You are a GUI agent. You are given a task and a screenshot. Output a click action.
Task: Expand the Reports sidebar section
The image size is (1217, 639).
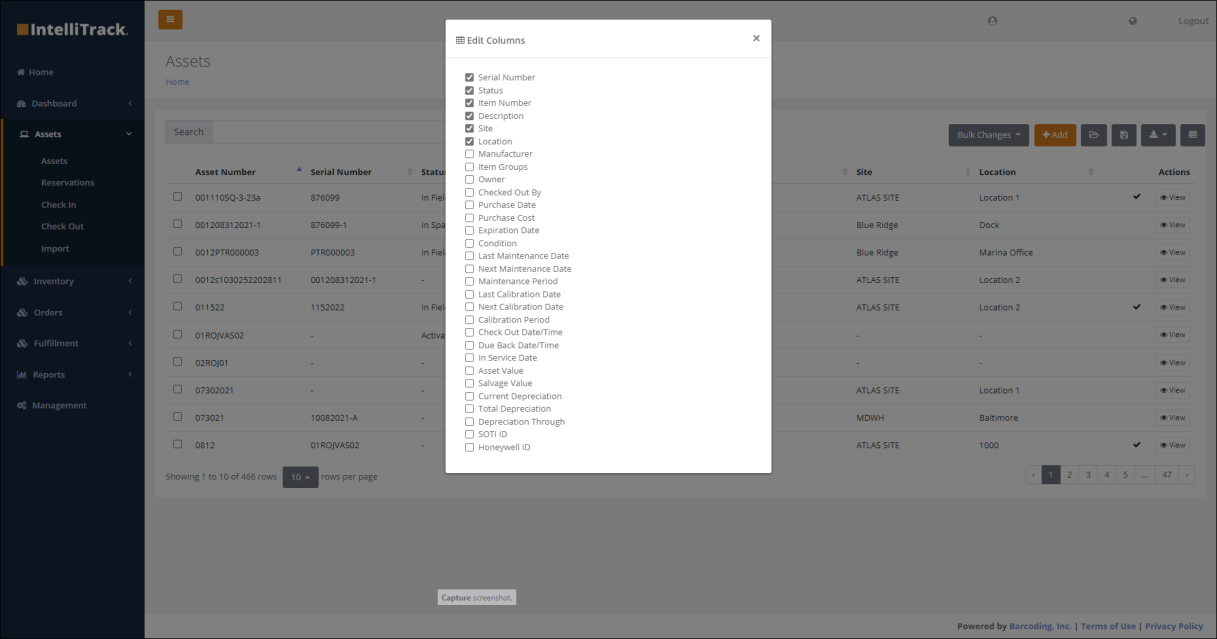[x=72, y=375]
